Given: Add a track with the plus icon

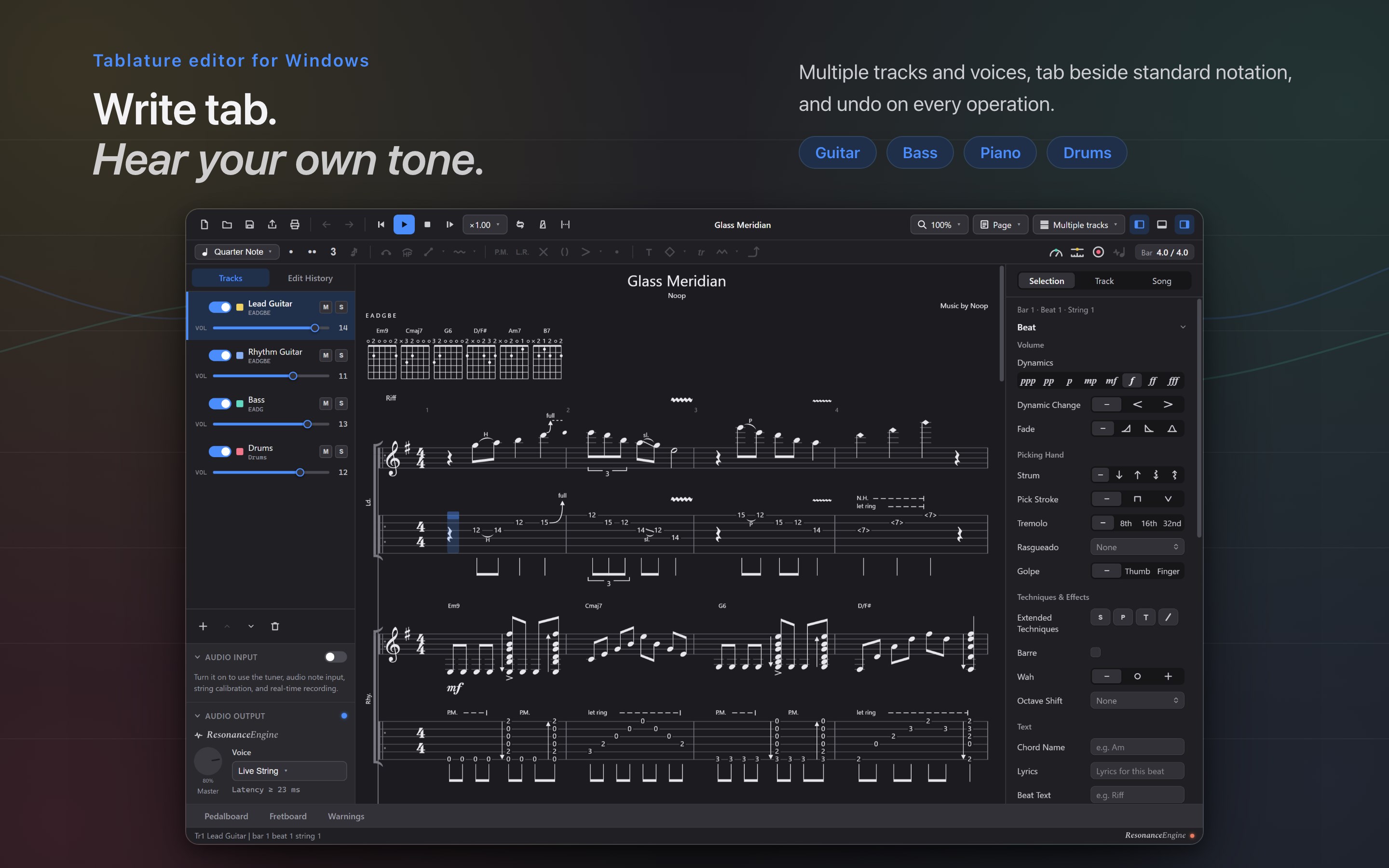Looking at the screenshot, I should (203, 626).
